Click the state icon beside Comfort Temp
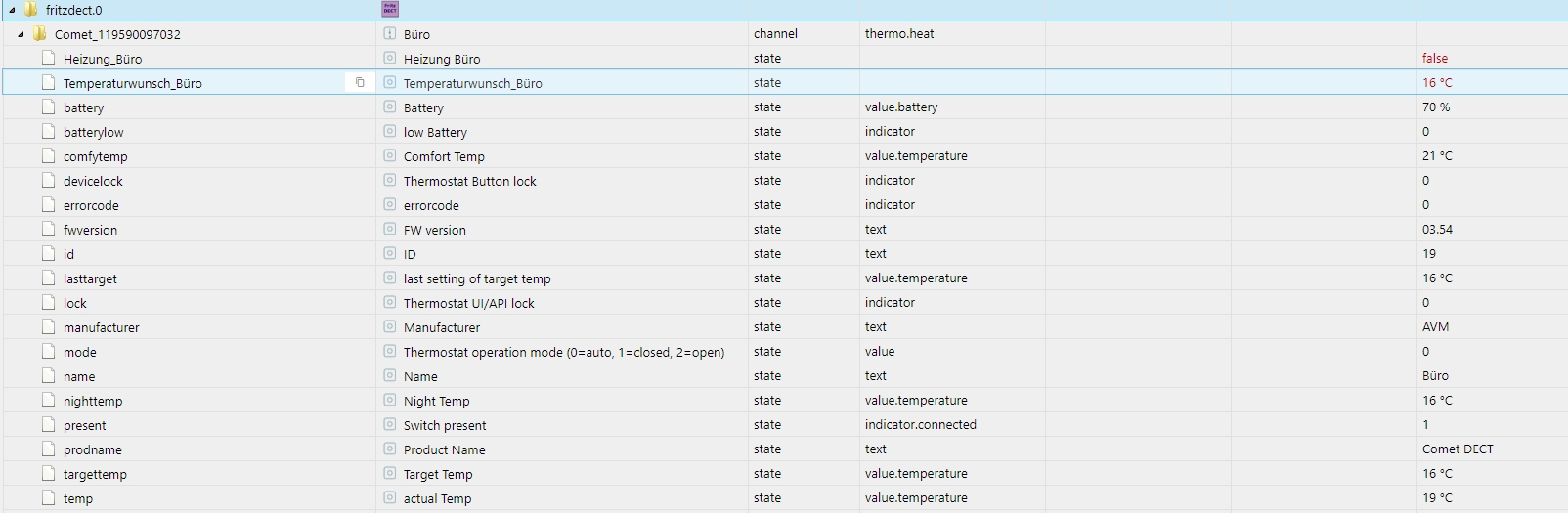The width and height of the screenshot is (1568, 513). 390,156
